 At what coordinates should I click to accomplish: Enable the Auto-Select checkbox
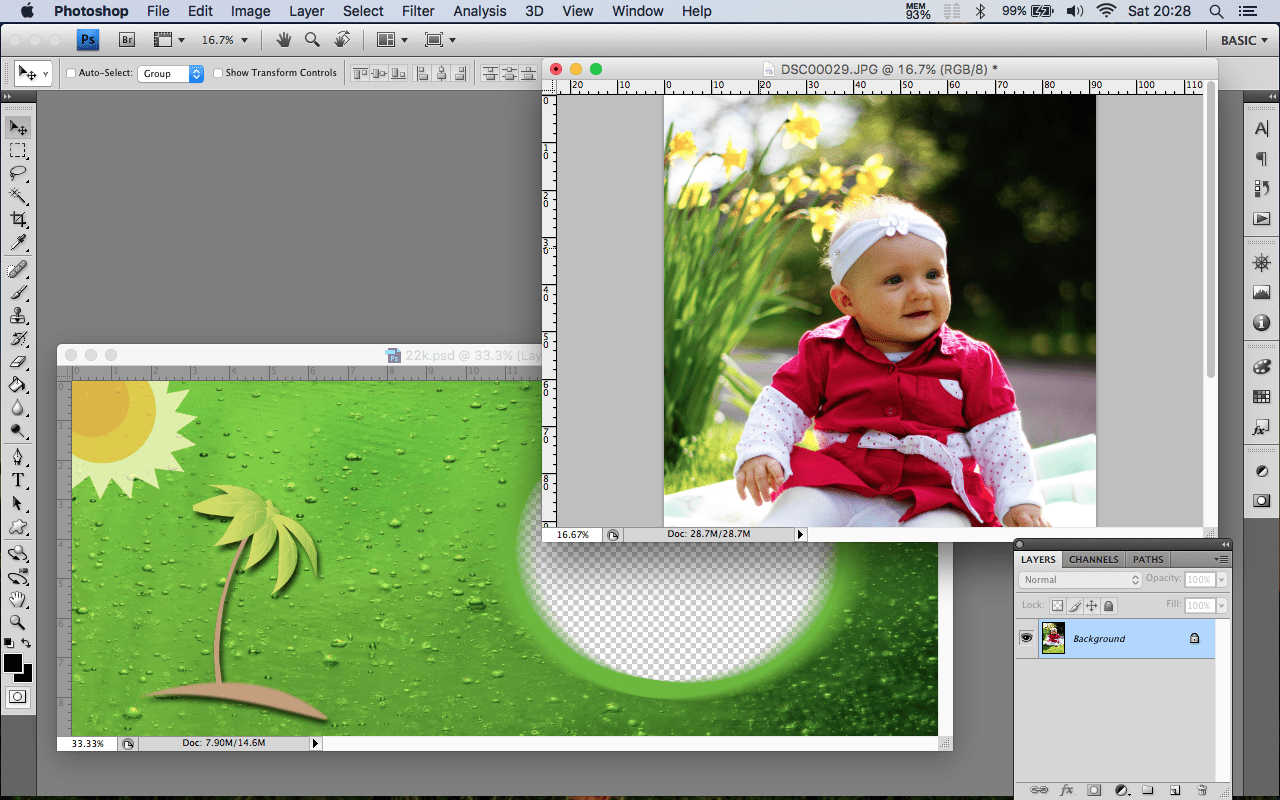(x=71, y=73)
